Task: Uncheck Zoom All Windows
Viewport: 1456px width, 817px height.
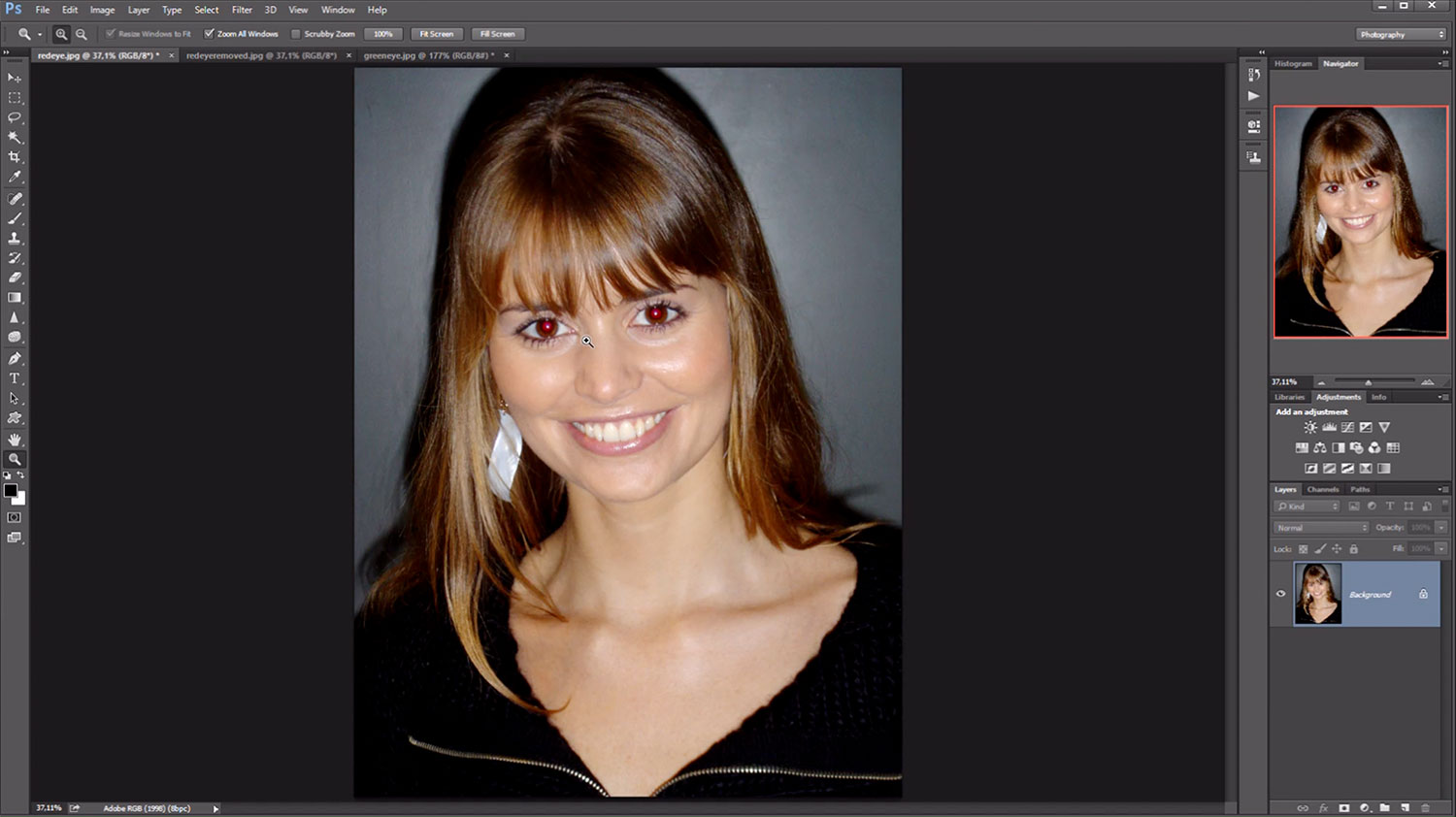Action: (x=209, y=34)
